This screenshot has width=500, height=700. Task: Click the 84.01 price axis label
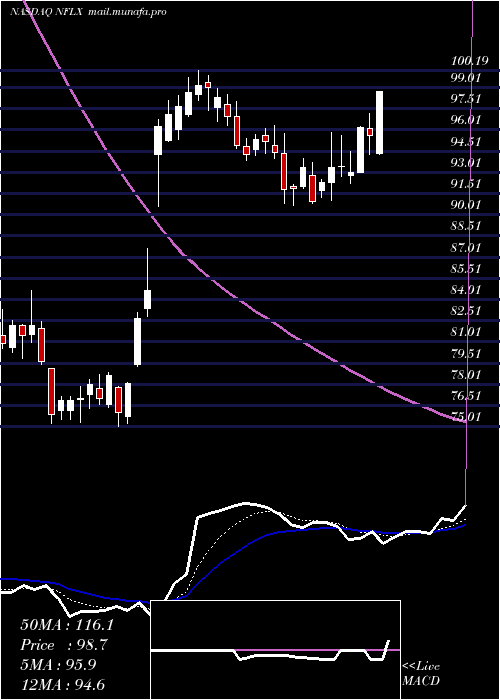click(x=467, y=290)
